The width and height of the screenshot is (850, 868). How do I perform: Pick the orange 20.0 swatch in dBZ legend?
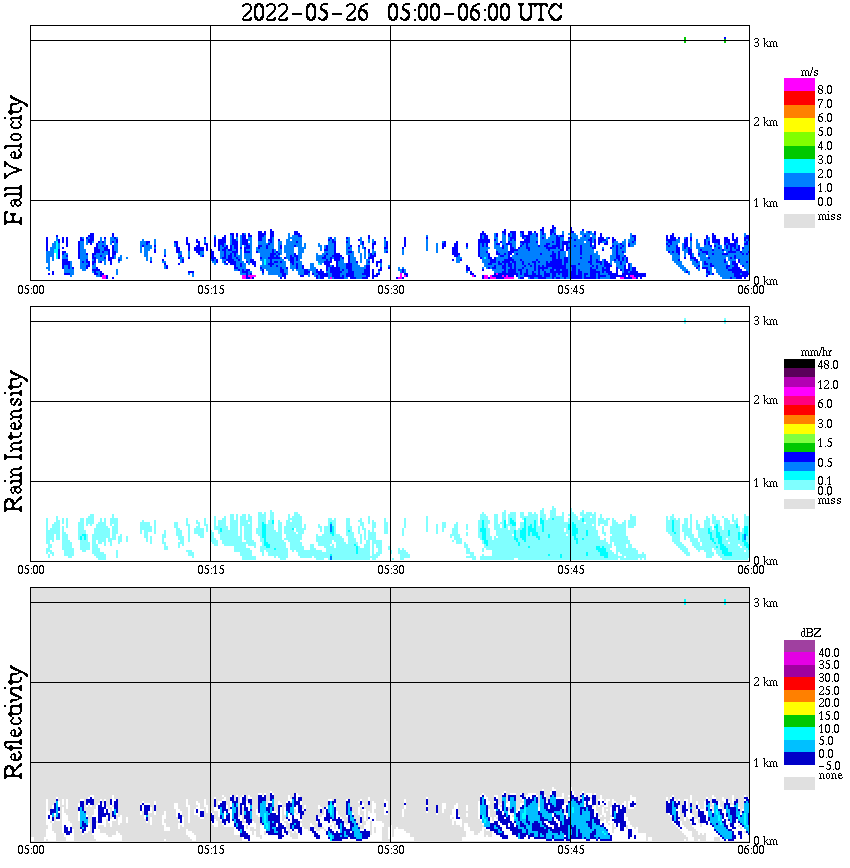click(x=799, y=696)
